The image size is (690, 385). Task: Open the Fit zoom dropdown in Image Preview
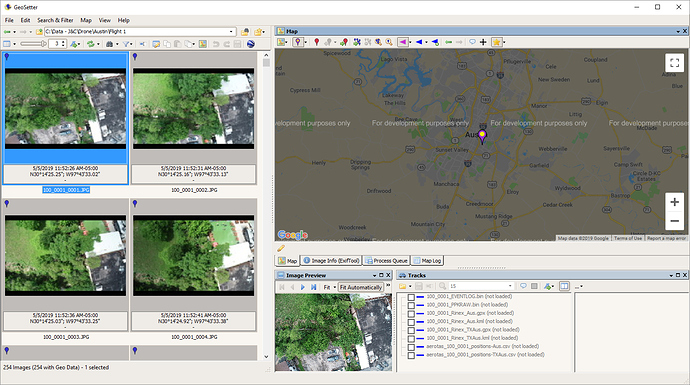(334, 287)
